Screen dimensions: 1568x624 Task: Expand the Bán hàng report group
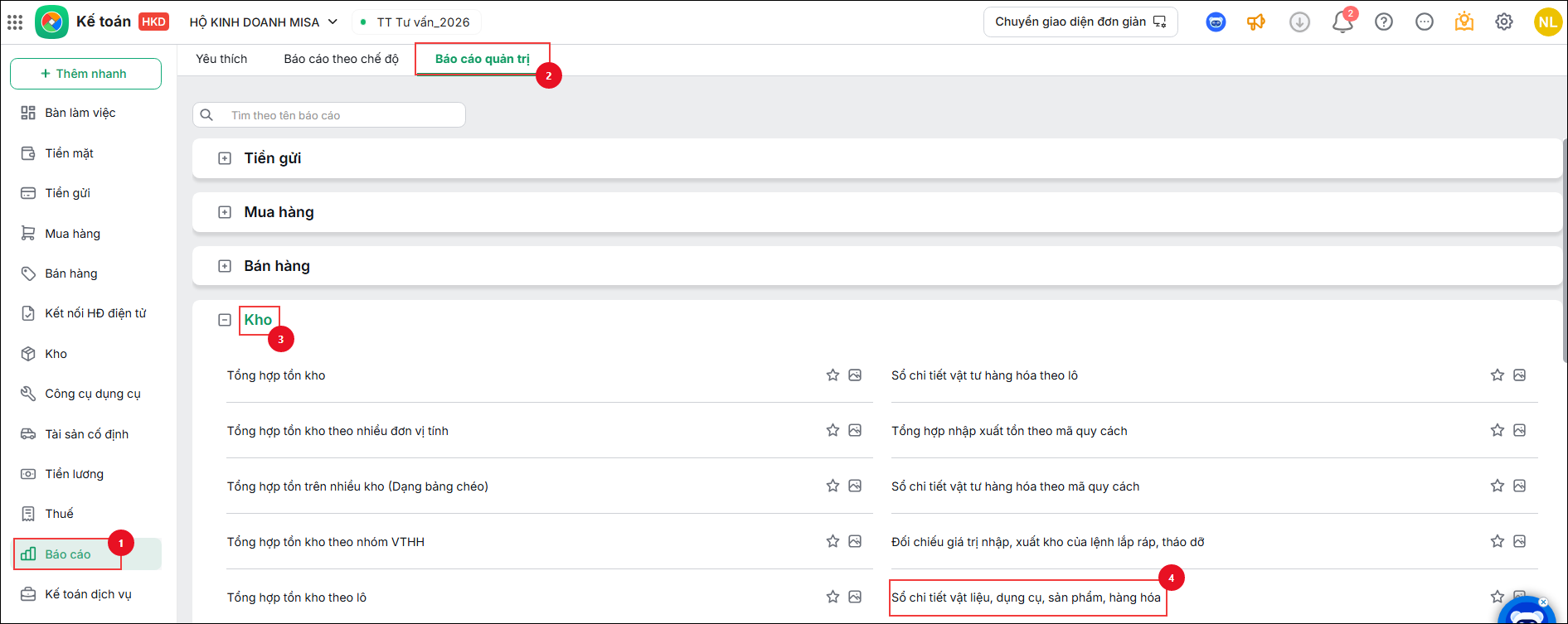225,266
